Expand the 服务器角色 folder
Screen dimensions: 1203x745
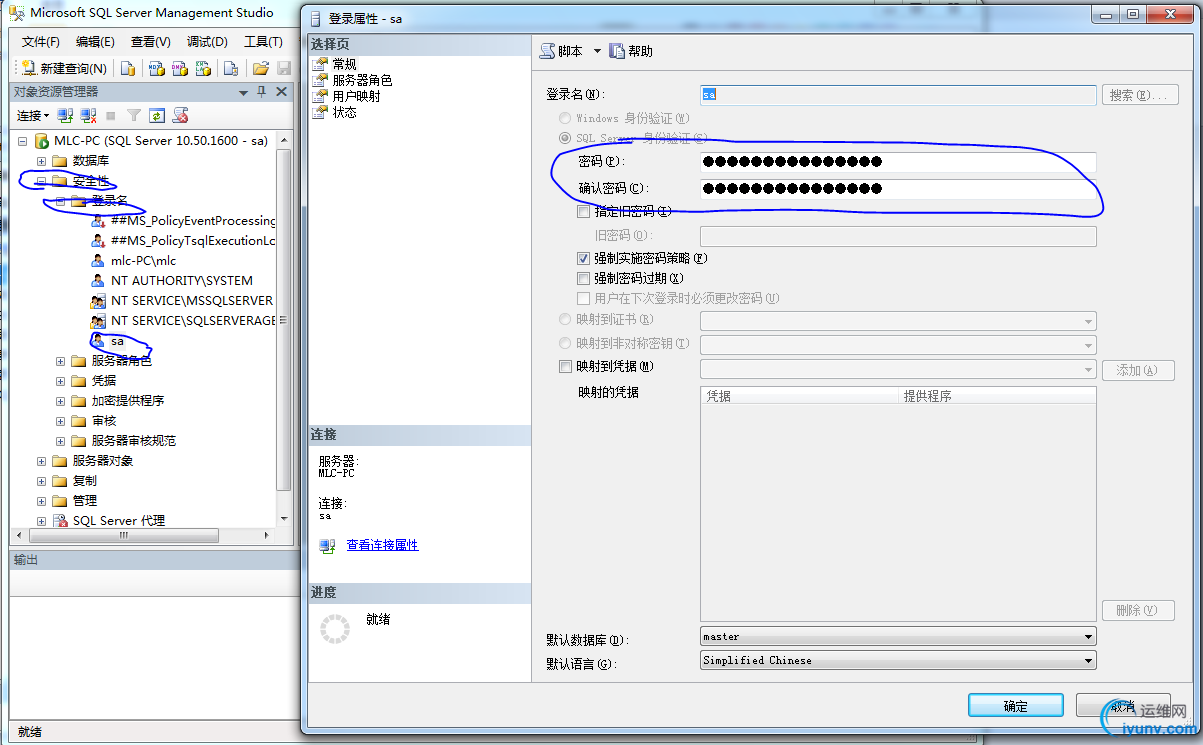pos(60,361)
